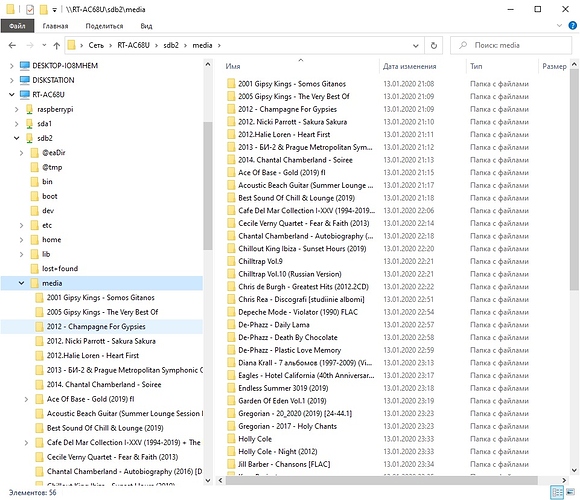Viewport: 580px width, 500px height.
Task: Expand the Cafe Del Mar Collection tree node
Action: click(26, 443)
